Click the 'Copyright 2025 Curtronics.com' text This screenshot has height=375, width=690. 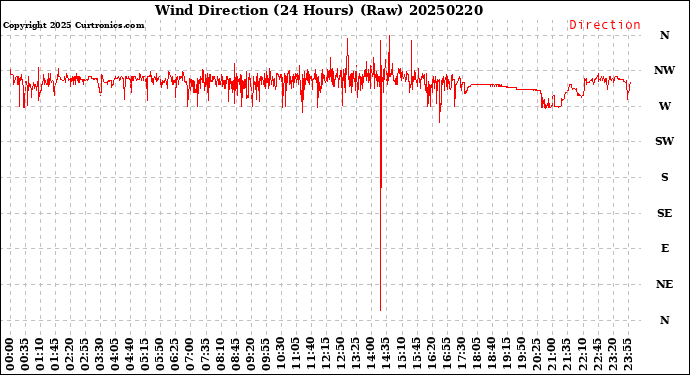[73, 25]
